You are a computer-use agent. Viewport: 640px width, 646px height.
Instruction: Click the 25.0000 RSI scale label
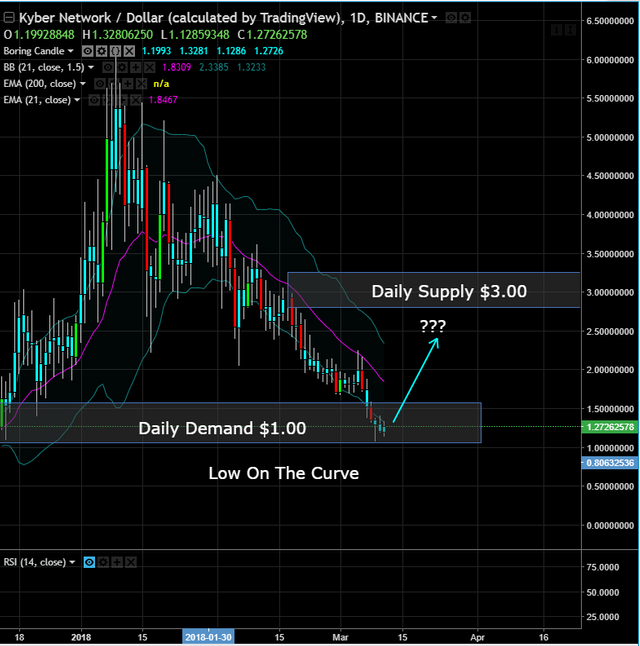[602, 617]
